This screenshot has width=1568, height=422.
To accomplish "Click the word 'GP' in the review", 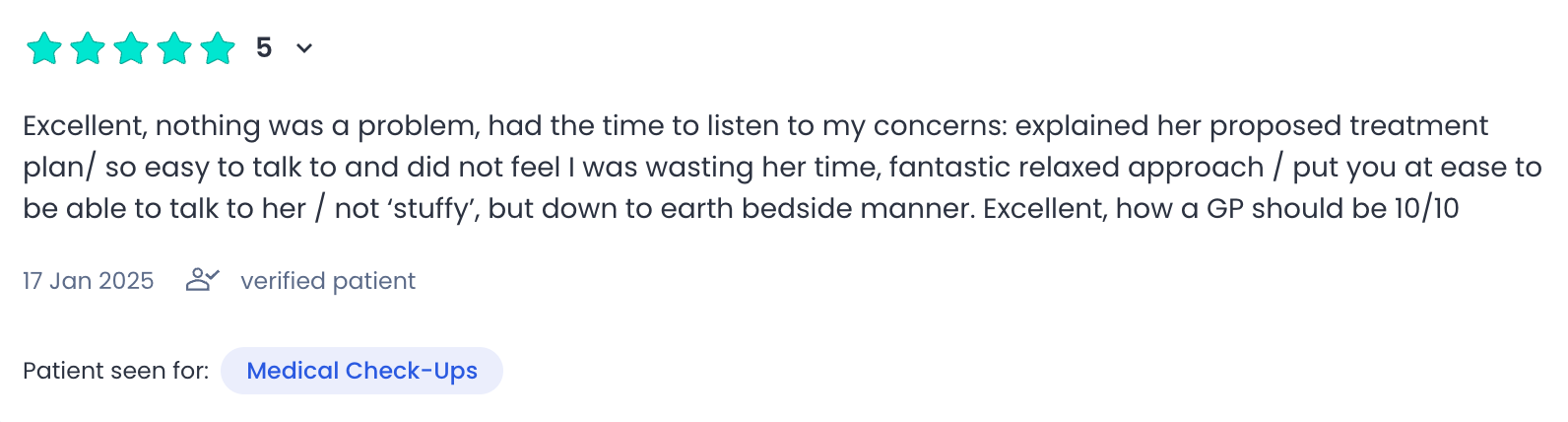I will click(x=1225, y=209).
